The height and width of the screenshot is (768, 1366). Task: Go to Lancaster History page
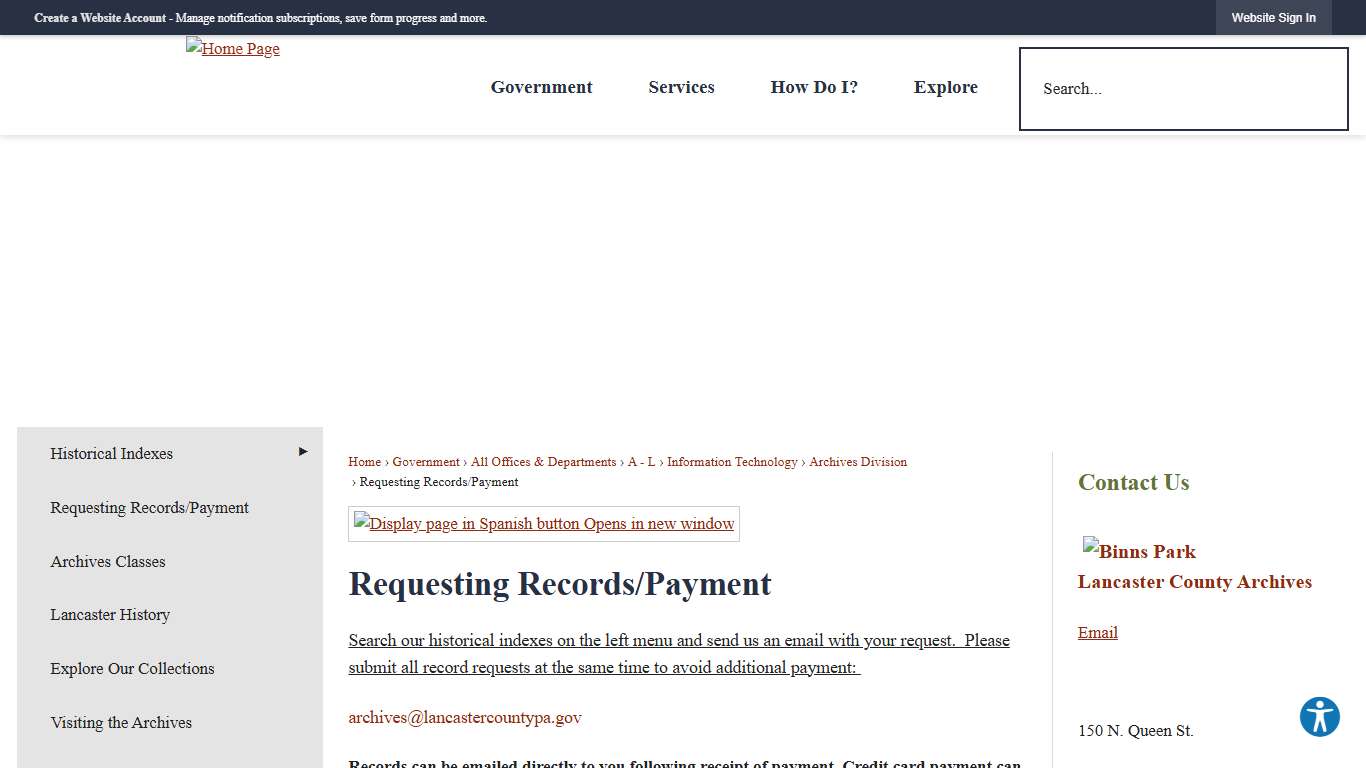(110, 614)
